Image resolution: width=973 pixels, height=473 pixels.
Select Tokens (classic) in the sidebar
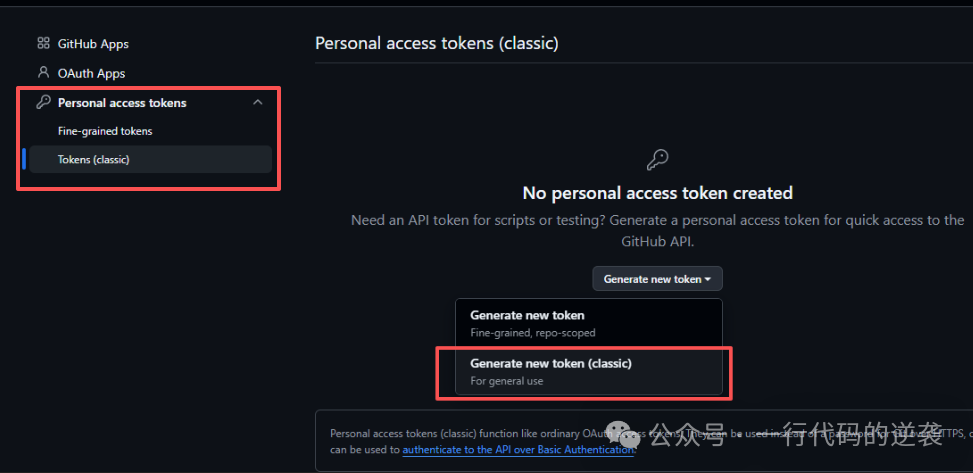pyautogui.click(x=94, y=160)
